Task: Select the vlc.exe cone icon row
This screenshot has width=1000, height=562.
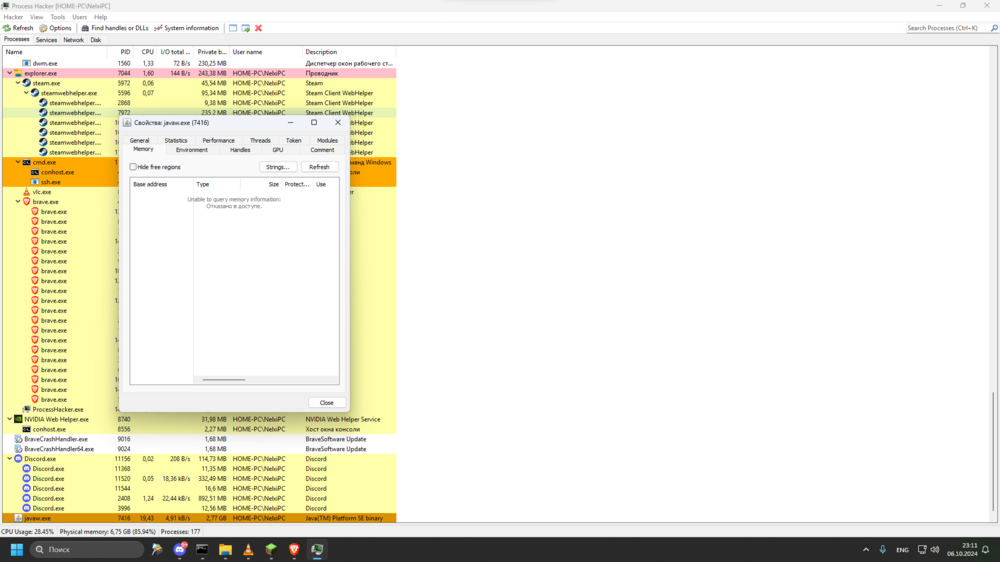Action: 27,192
